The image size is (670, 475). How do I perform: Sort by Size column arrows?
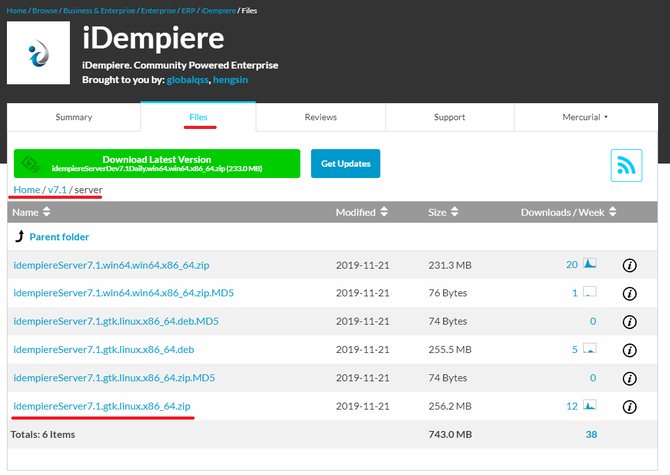455,212
